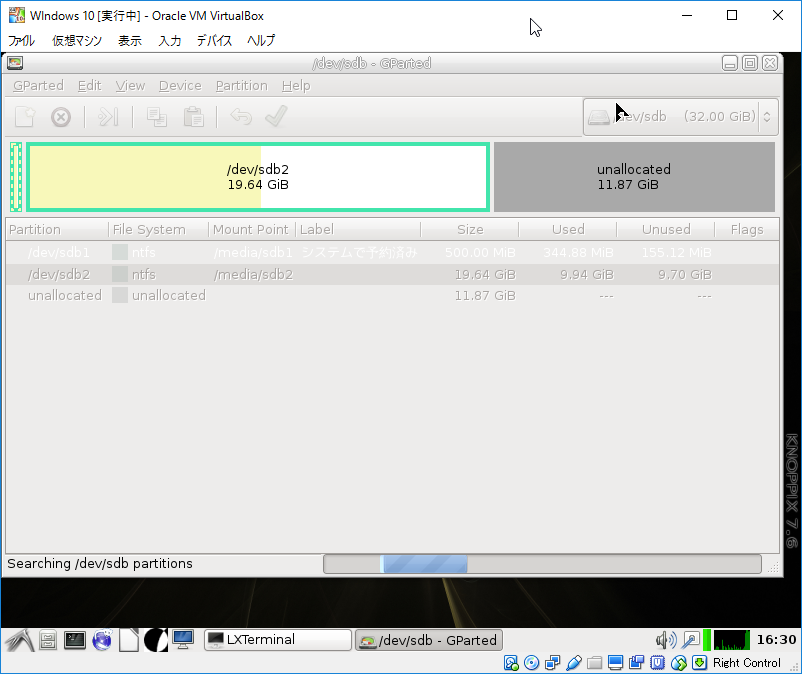Open the Partition menu in GParted

point(241,85)
